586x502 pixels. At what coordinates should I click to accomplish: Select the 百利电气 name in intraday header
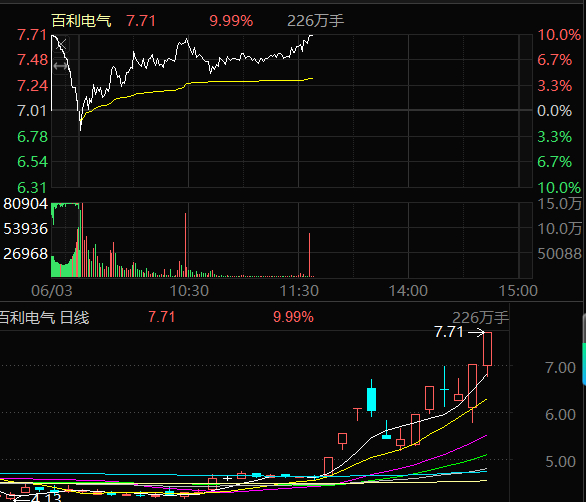pos(81,21)
